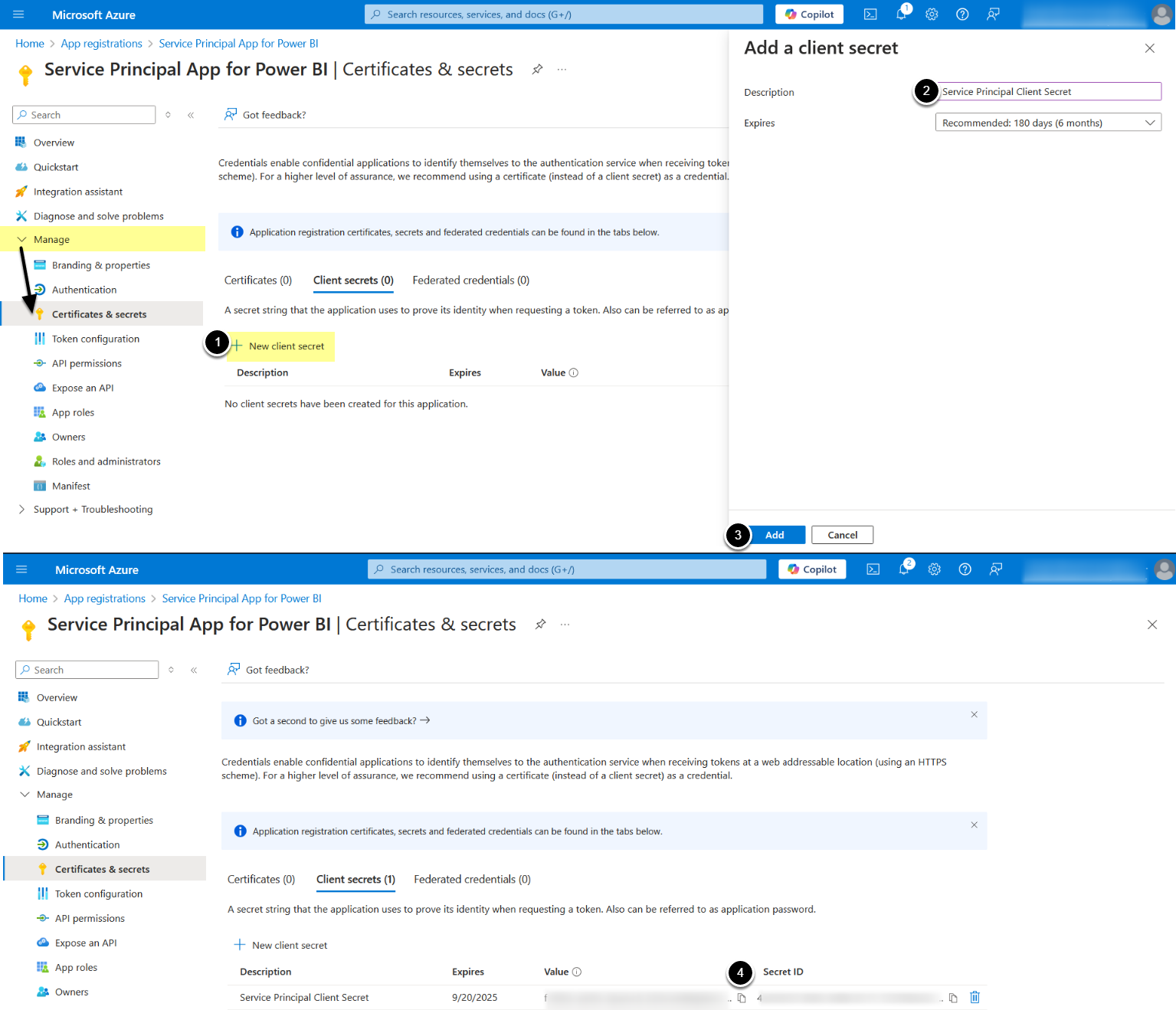Select Federated credentials (0) tab in lower screenshot
This screenshot has width=1176, height=1010.
tap(473, 880)
